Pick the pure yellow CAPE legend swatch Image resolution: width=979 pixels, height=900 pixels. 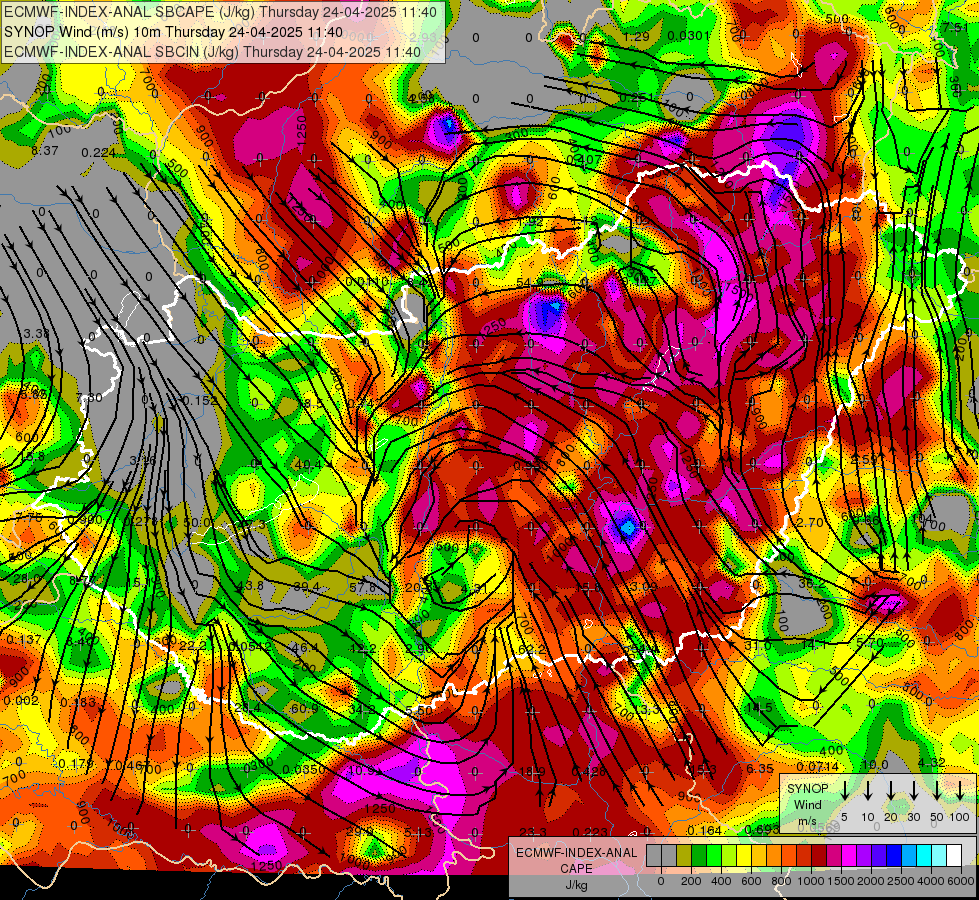pos(744,856)
